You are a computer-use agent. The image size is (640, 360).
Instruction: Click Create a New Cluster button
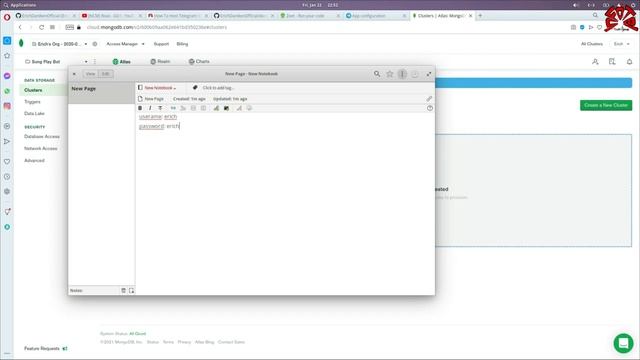[x=606, y=105]
